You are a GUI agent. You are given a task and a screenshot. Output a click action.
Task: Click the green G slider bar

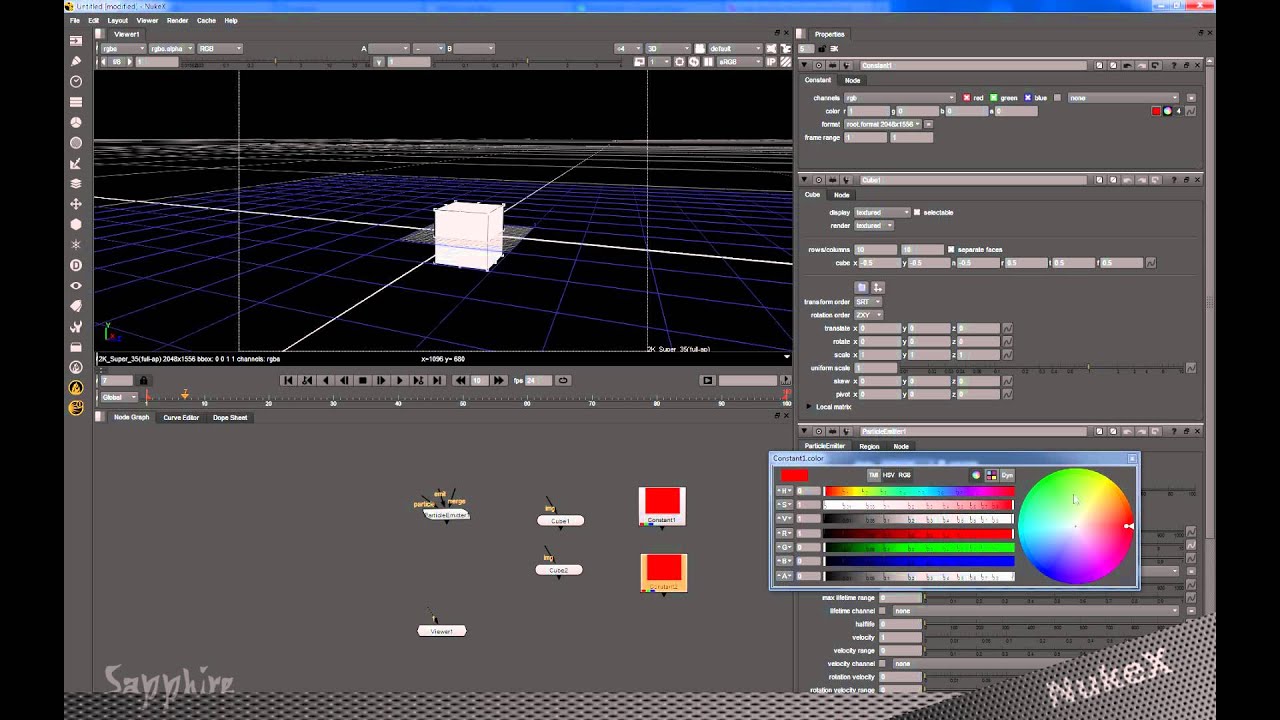(918, 548)
